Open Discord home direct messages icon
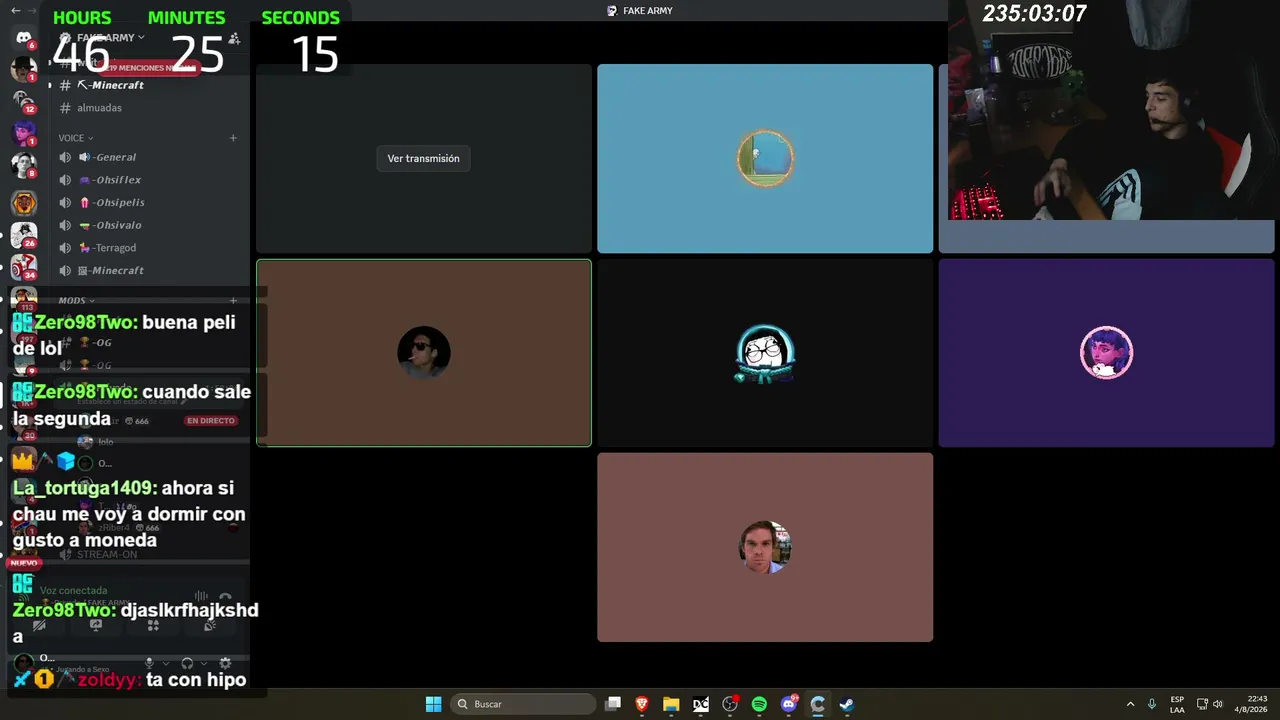 pyautogui.click(x=24, y=38)
